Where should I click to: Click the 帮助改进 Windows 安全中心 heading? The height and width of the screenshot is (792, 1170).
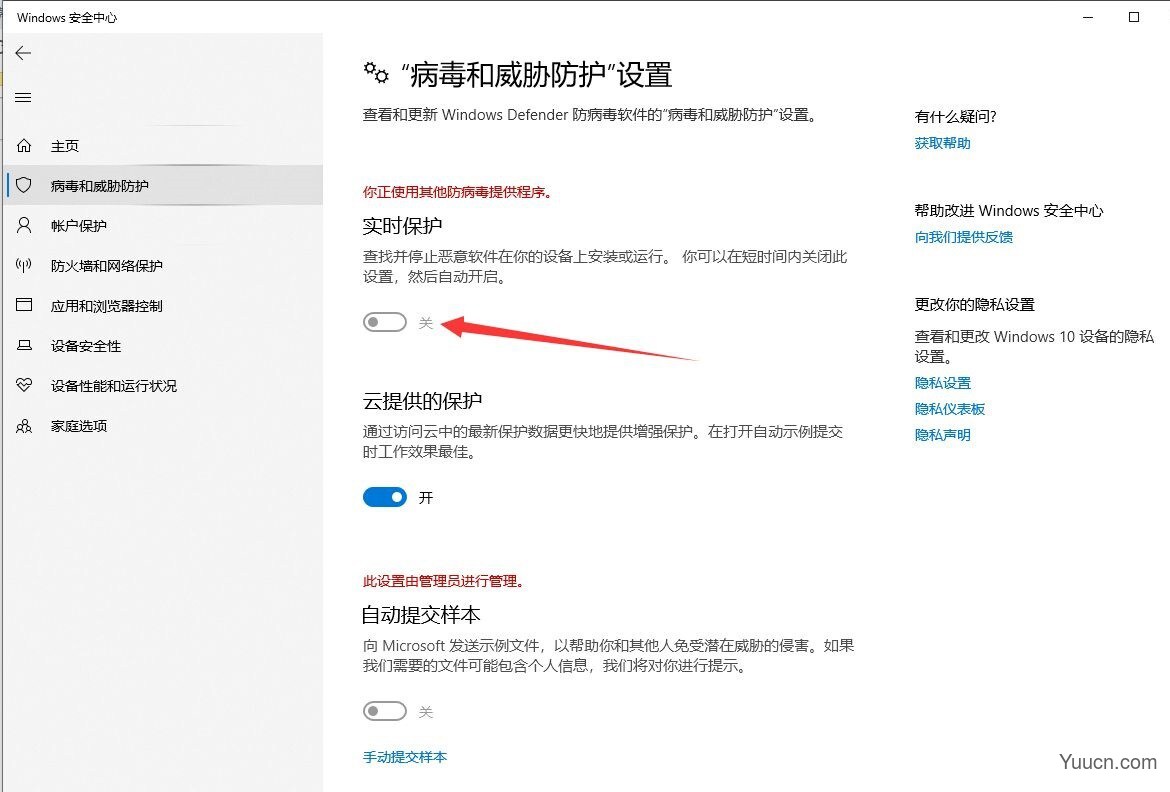[1009, 211]
